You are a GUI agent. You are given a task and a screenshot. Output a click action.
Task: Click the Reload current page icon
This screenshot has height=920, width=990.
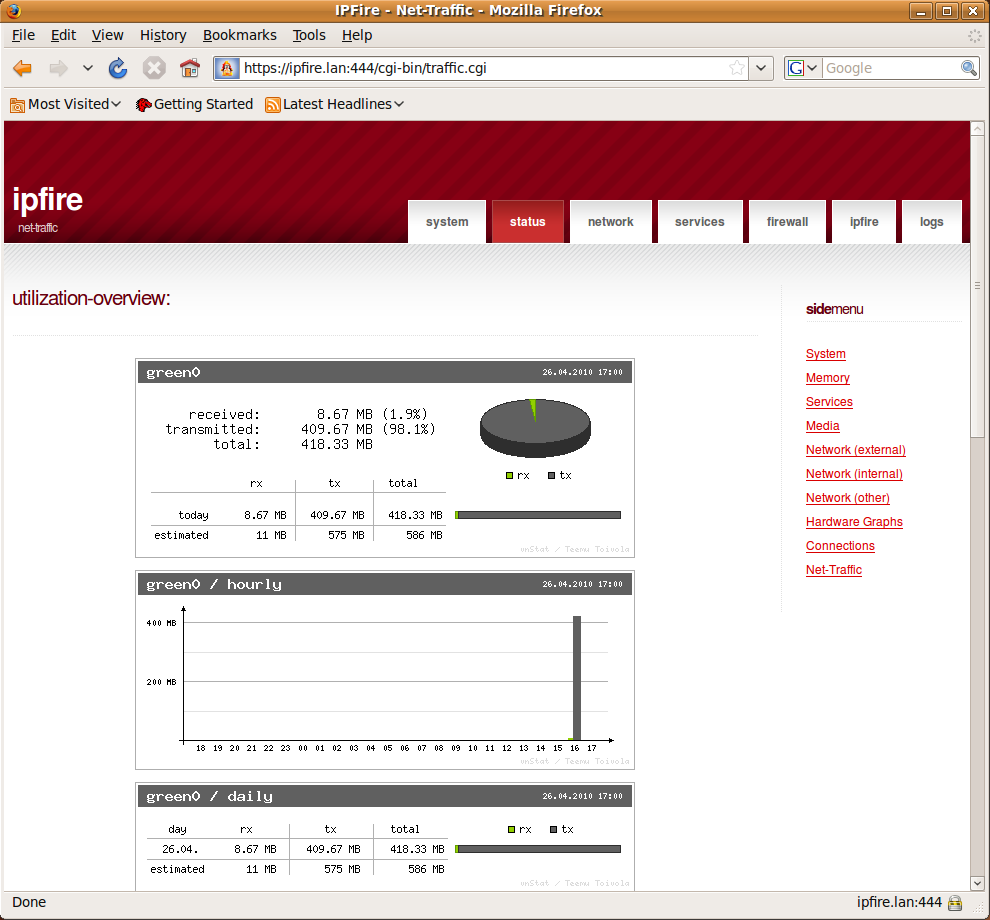[118, 67]
